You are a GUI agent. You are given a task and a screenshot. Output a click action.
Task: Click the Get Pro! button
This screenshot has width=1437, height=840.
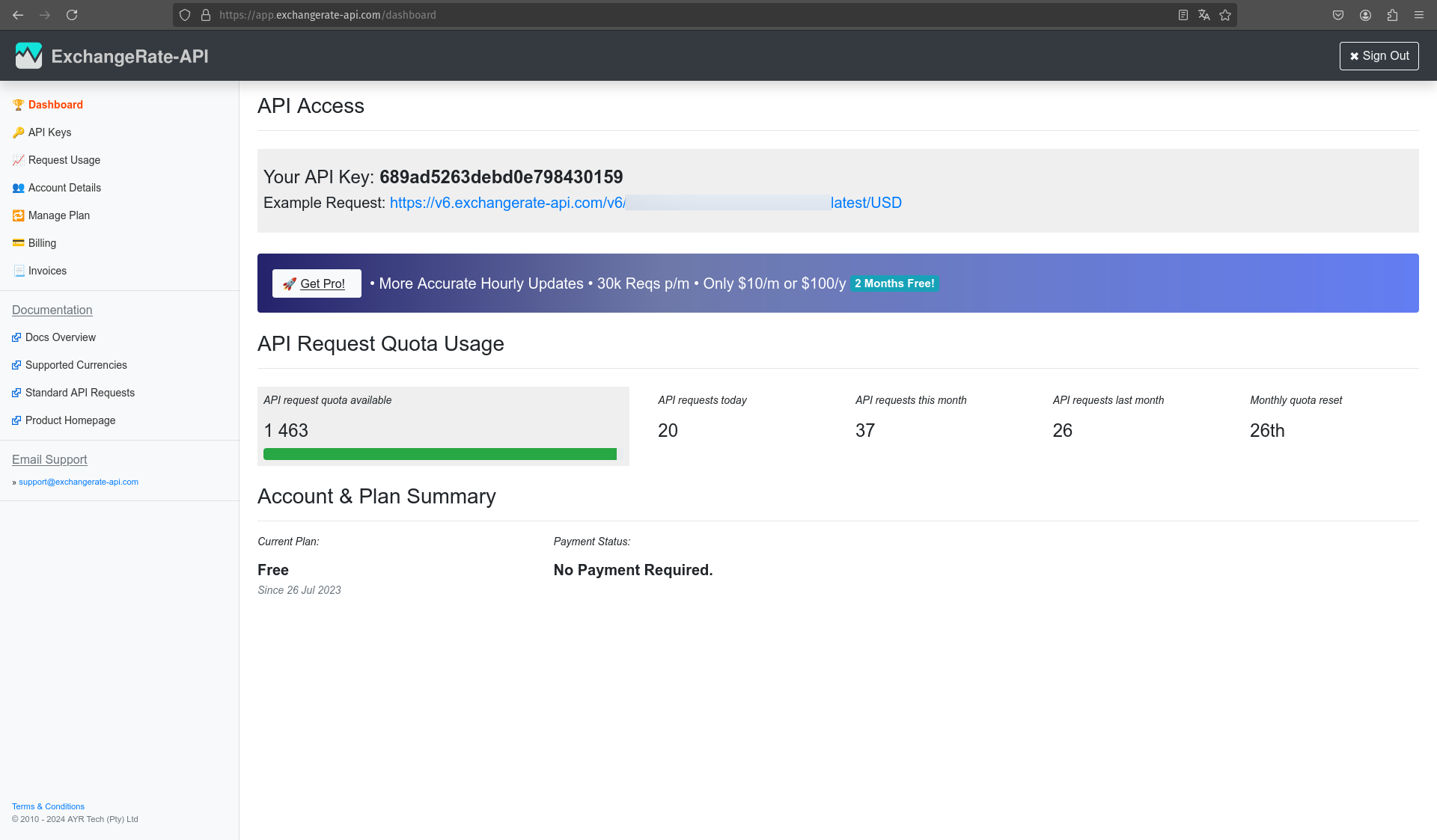317,283
